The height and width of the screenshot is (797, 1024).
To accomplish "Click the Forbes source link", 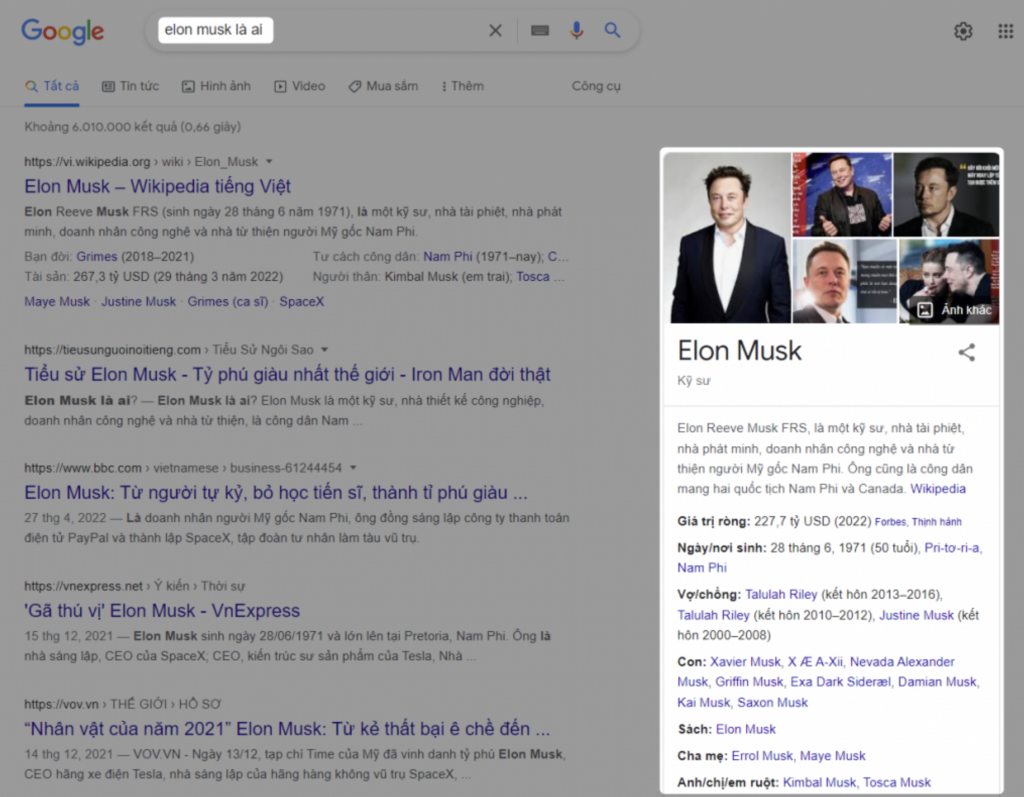I will (890, 522).
